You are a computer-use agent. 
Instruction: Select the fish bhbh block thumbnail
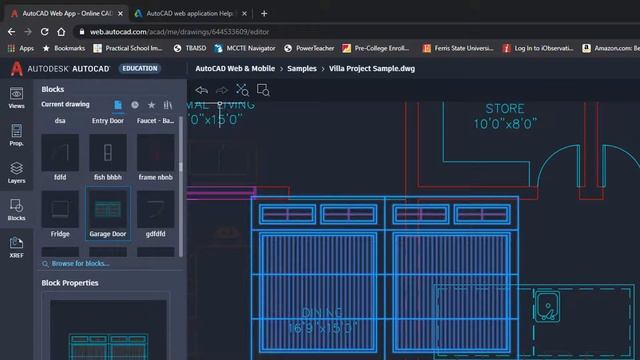108,153
